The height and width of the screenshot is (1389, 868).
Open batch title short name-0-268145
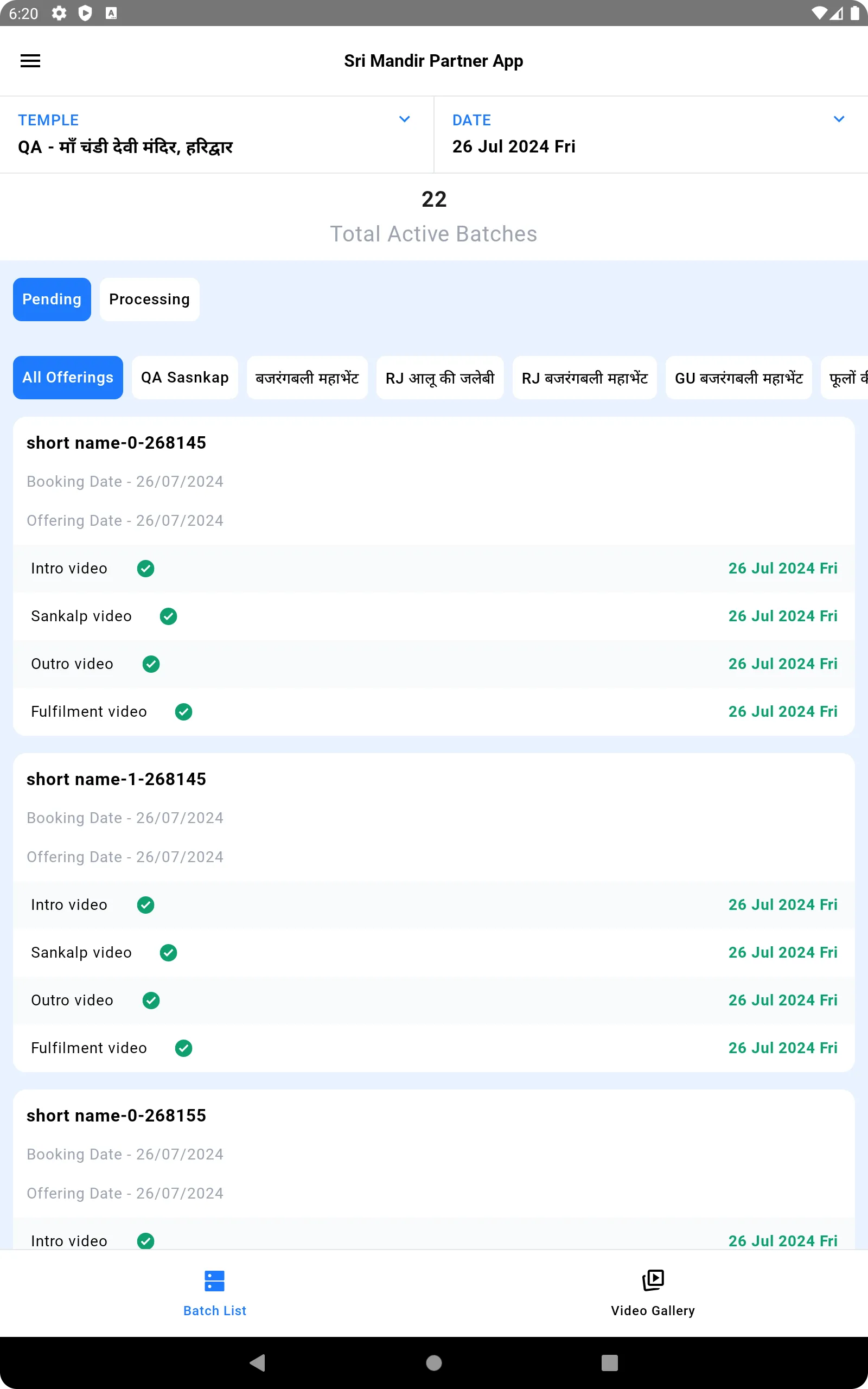click(116, 443)
